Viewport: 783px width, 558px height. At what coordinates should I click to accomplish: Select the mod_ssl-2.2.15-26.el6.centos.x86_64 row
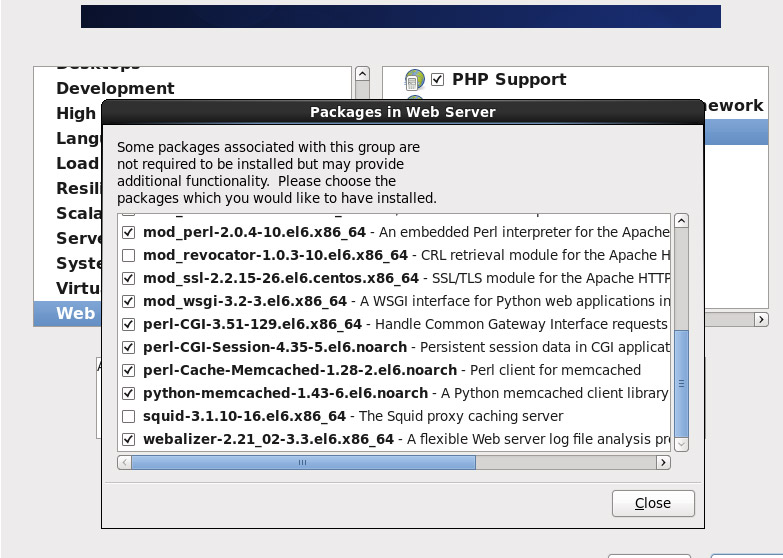394,278
